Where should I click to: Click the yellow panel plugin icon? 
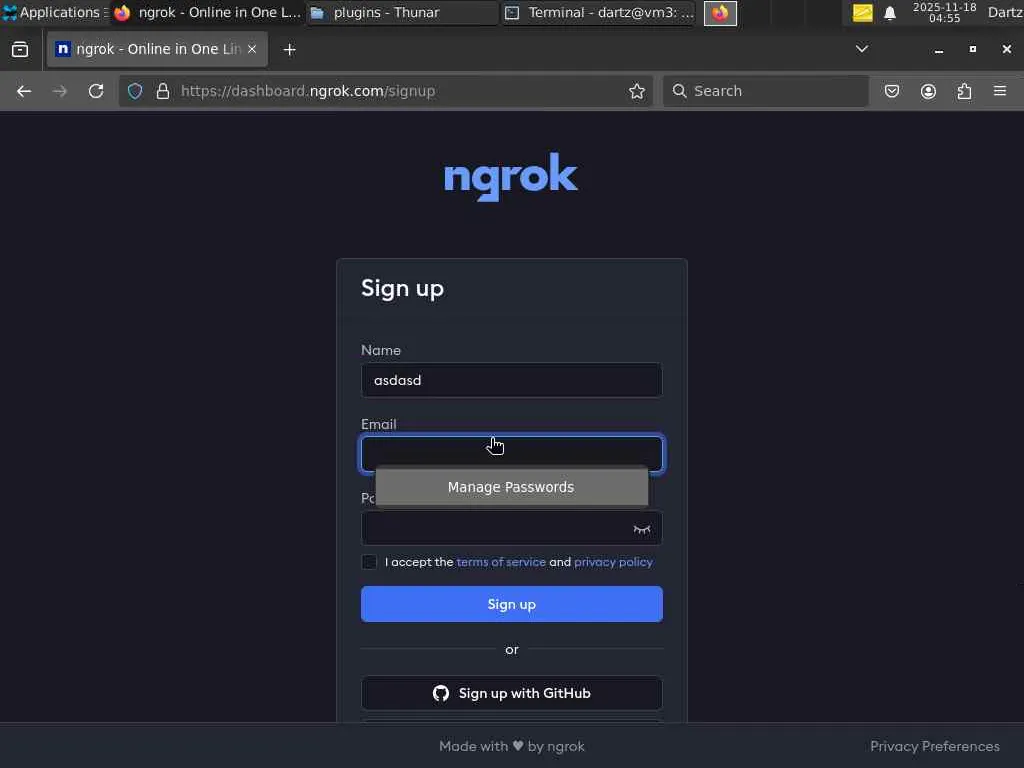pos(862,13)
